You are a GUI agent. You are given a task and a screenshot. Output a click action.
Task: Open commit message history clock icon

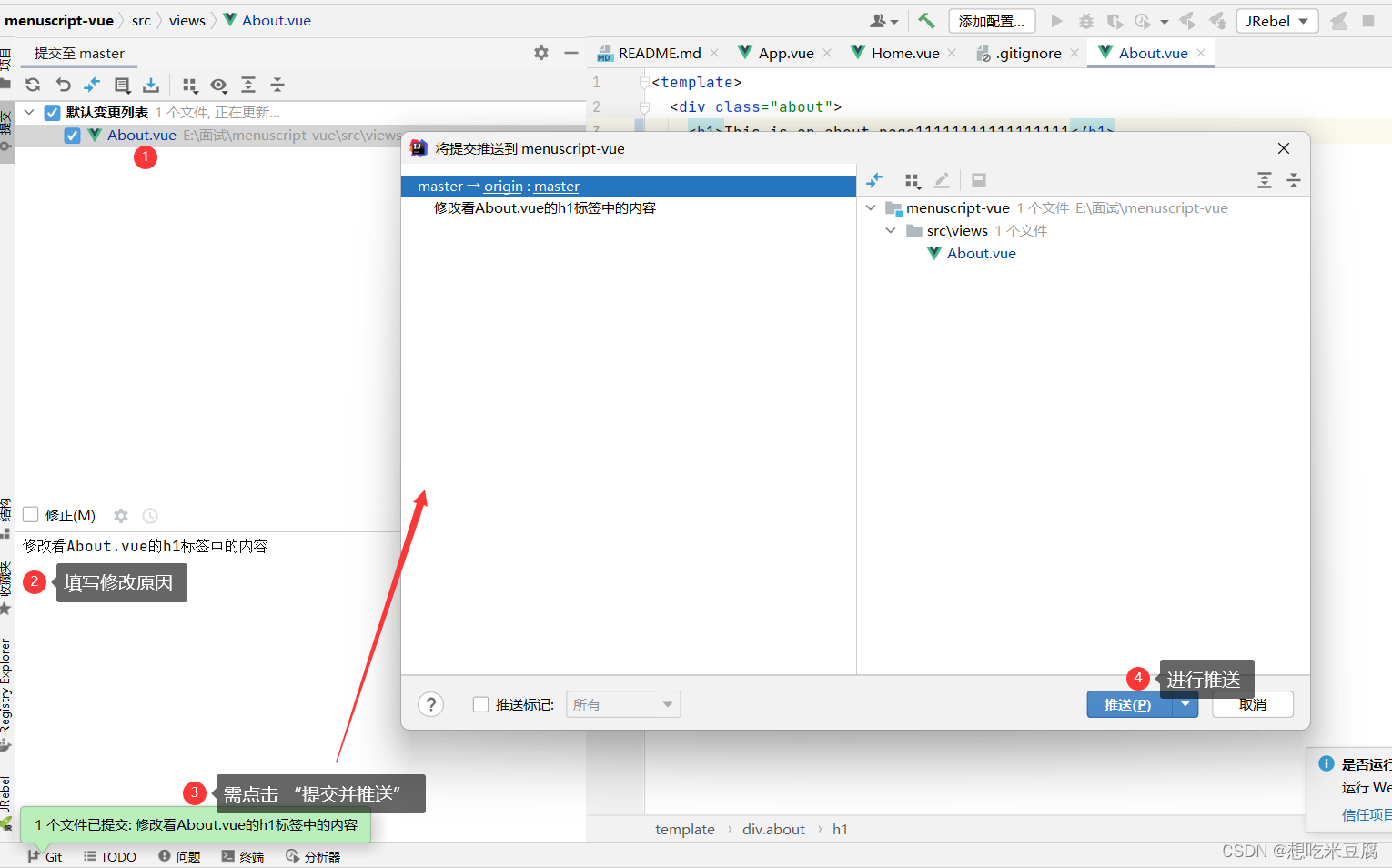pyautogui.click(x=150, y=516)
